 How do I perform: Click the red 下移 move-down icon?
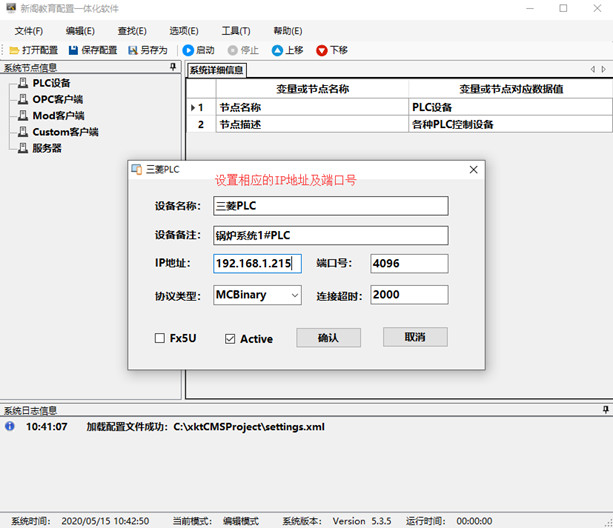coord(322,50)
